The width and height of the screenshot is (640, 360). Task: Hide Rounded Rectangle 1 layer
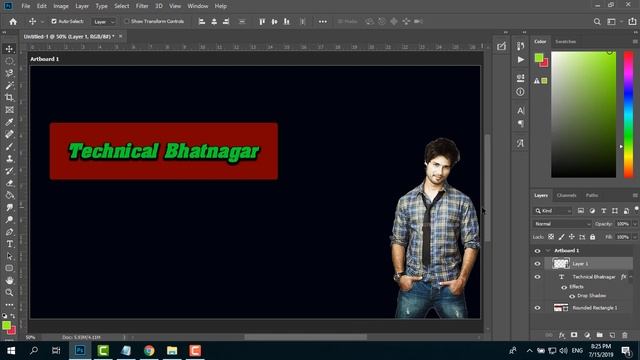[537, 308]
